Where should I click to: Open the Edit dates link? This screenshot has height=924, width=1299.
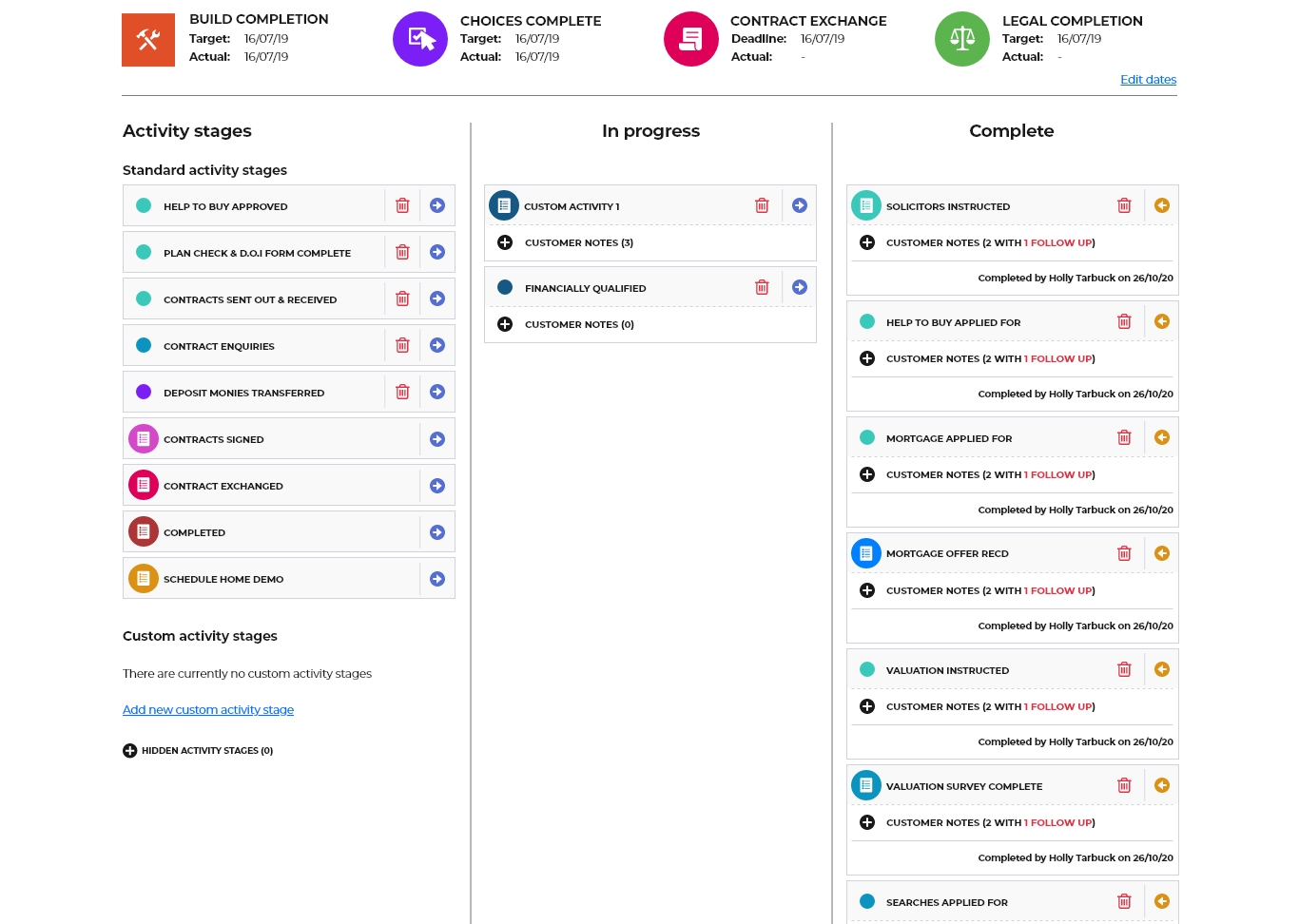coord(1148,80)
